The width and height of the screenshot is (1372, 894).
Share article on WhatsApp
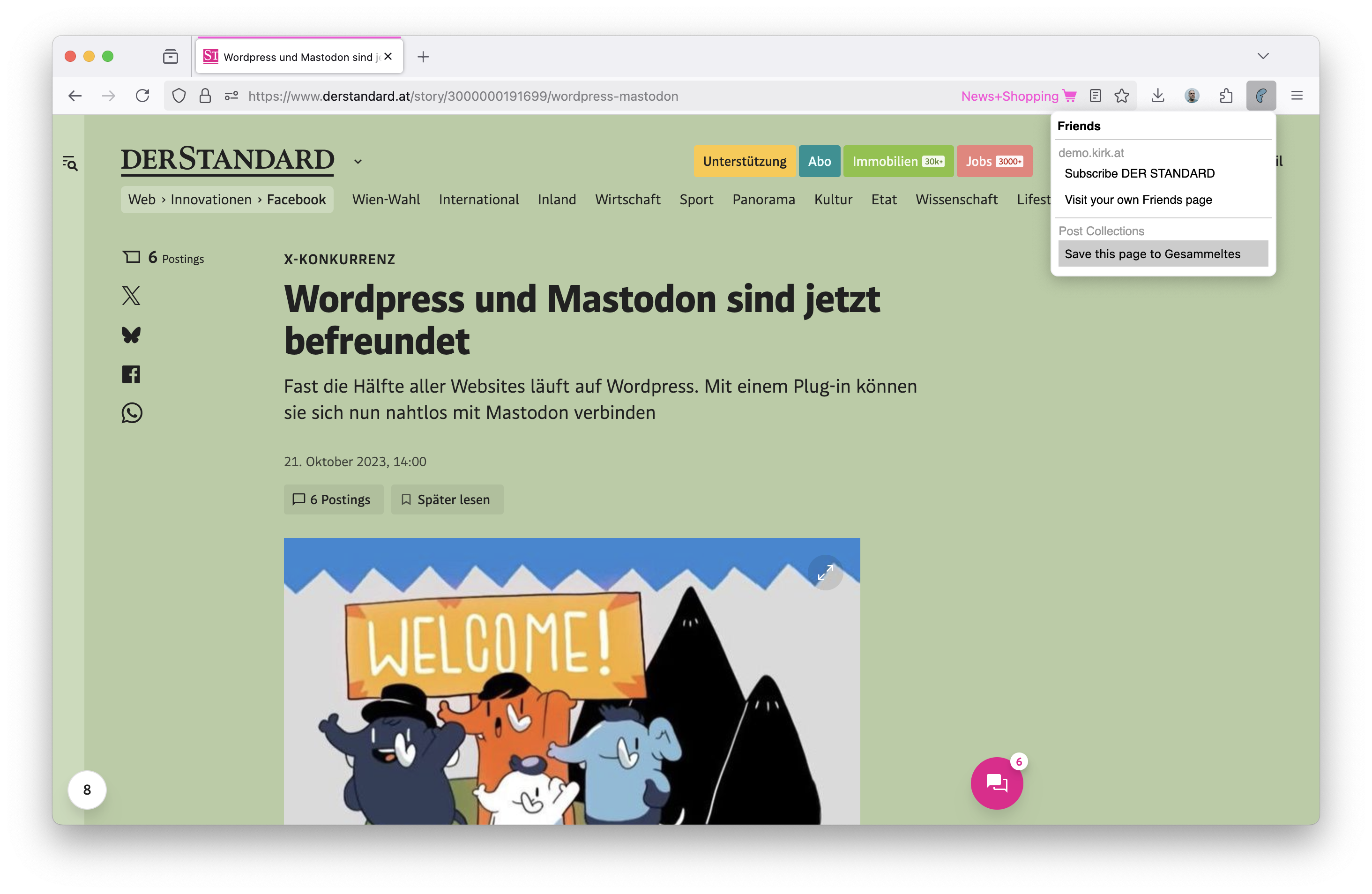131,413
